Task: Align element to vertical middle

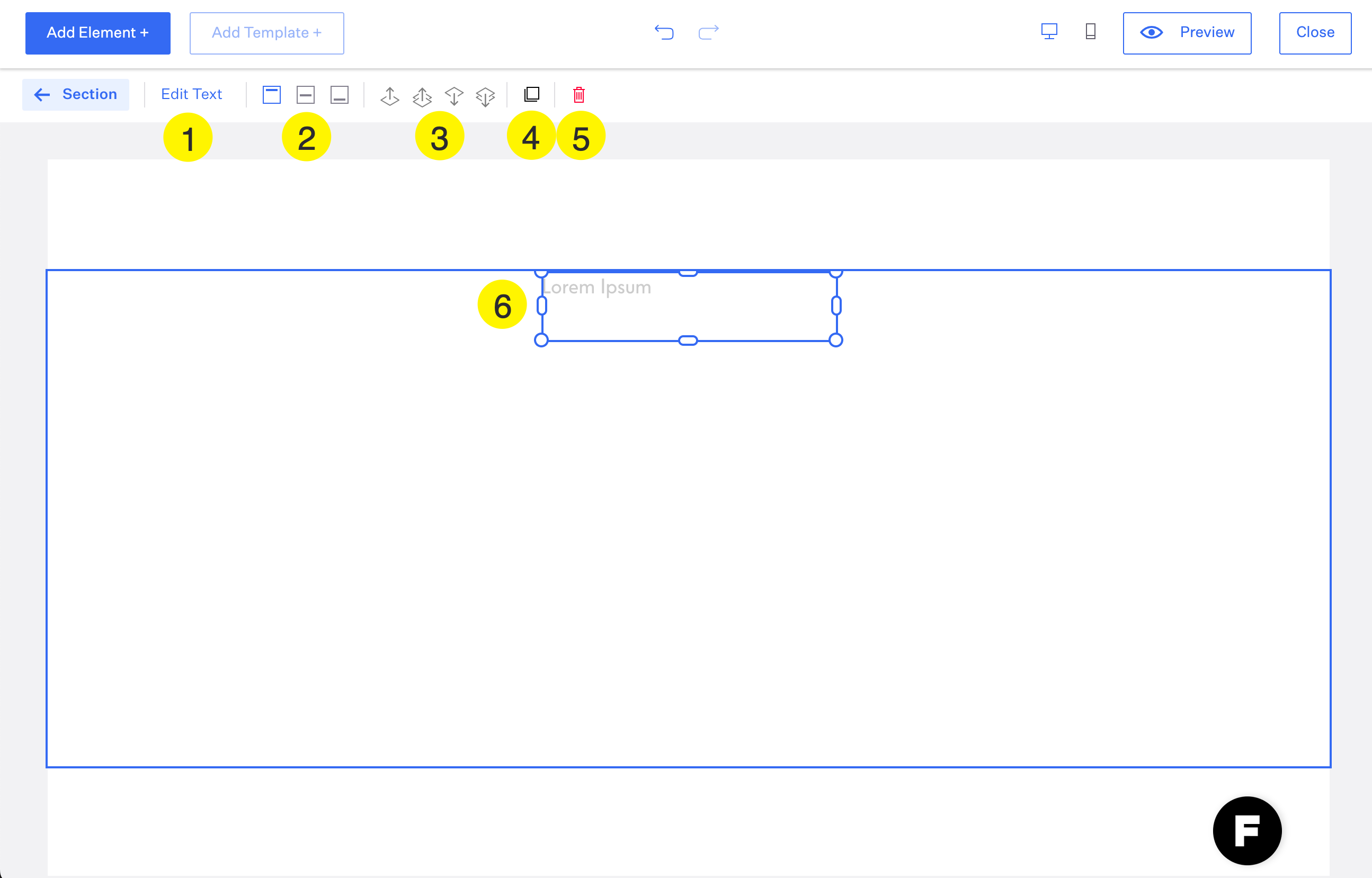Action: pyautogui.click(x=306, y=95)
